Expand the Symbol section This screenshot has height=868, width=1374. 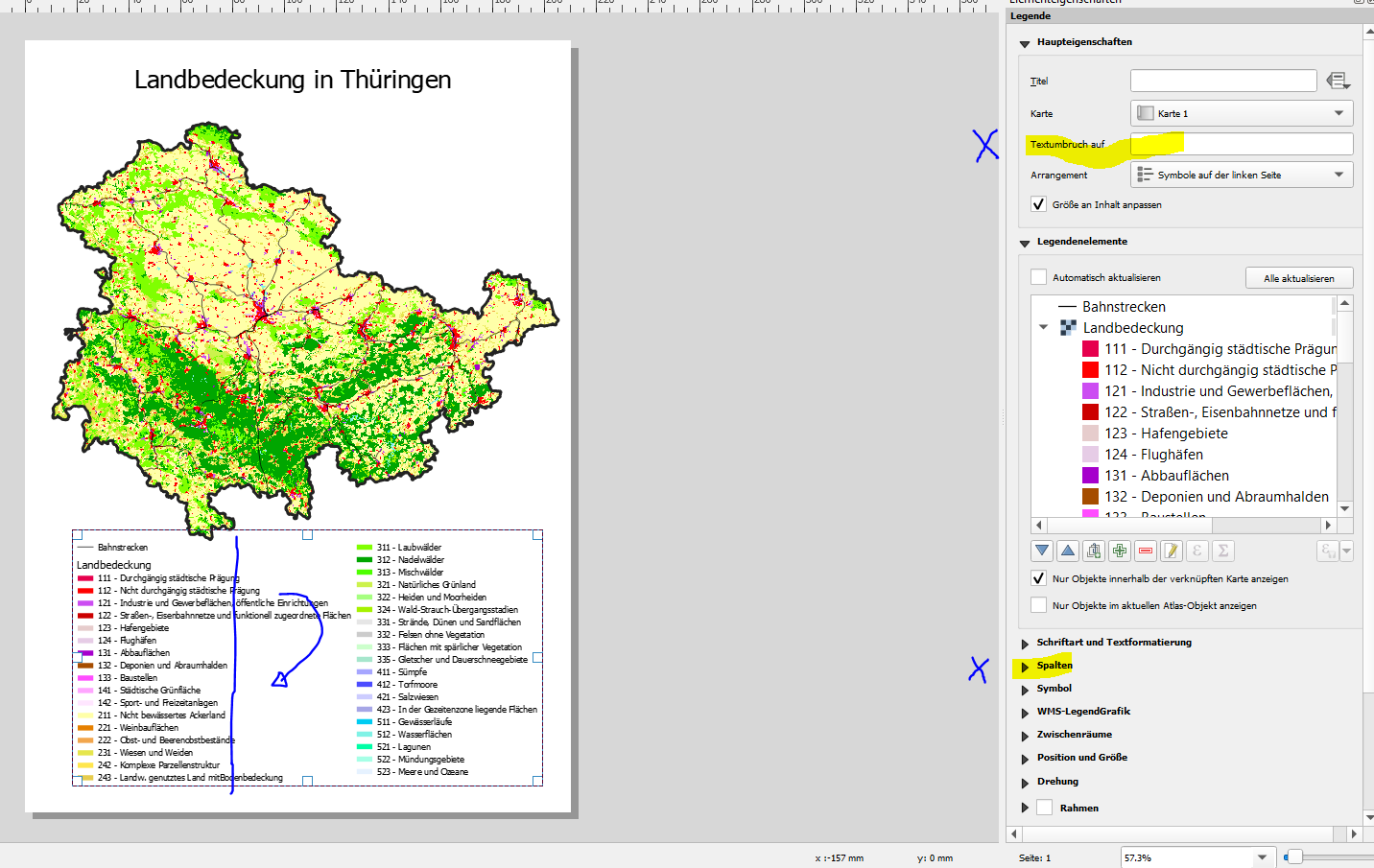coord(1025,690)
